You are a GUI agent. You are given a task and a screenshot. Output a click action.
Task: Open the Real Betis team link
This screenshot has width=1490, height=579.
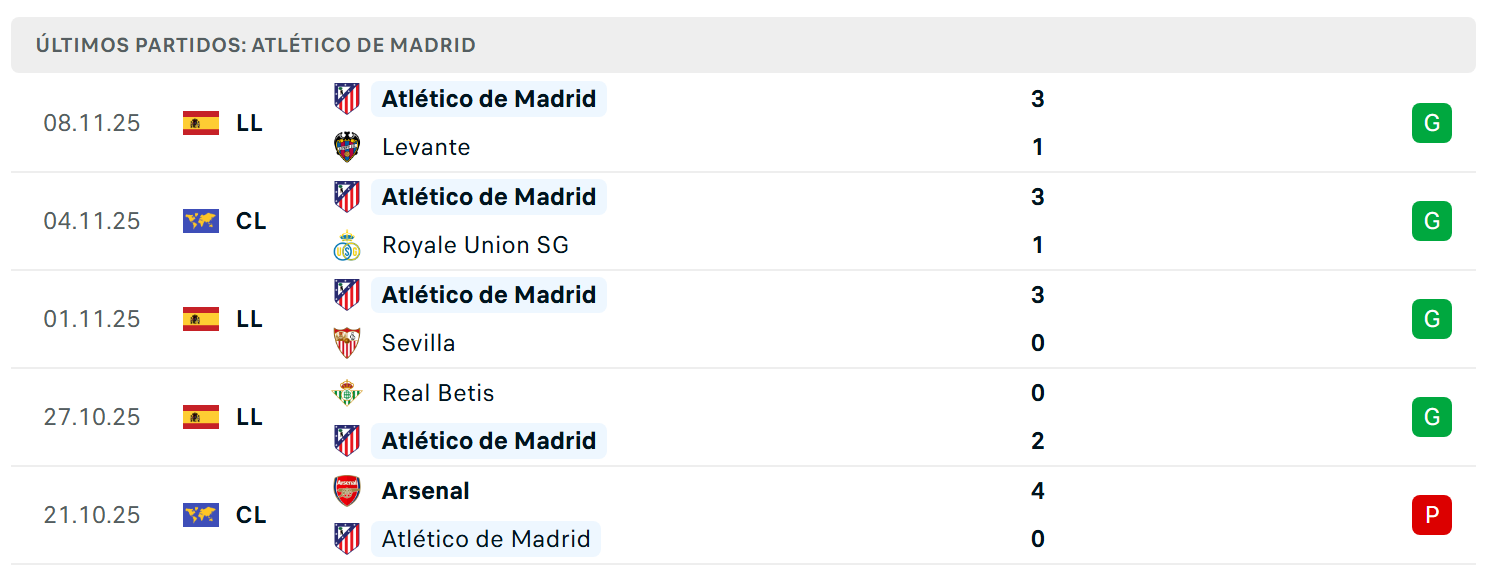coord(438,393)
